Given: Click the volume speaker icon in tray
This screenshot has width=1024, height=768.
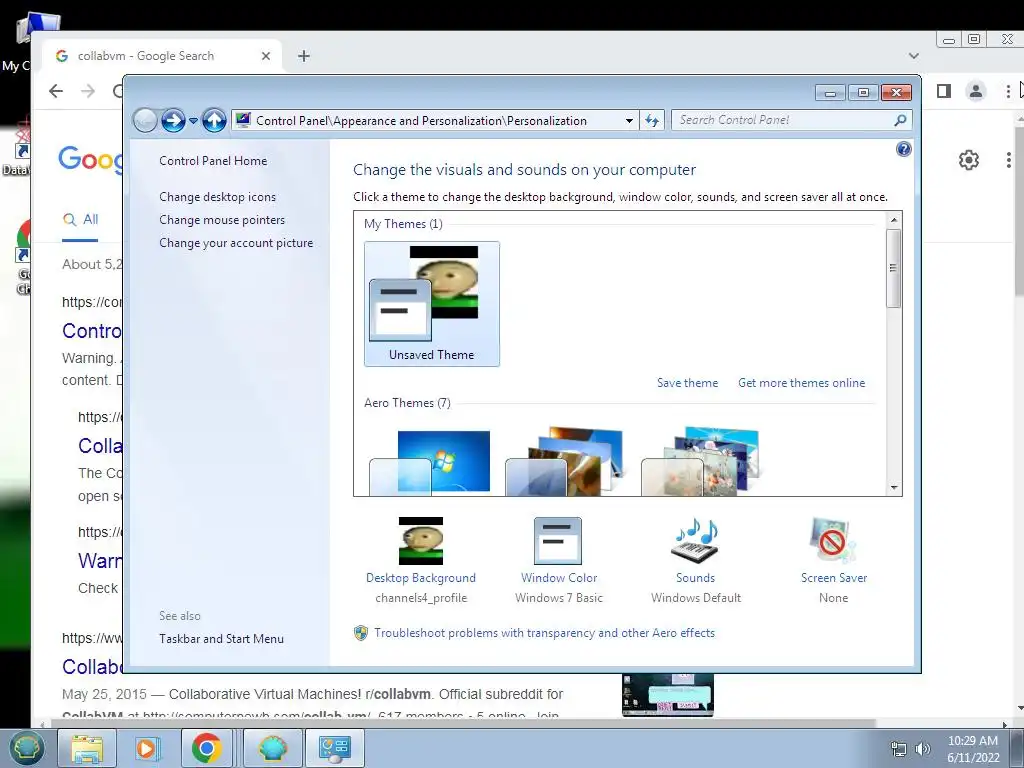Looking at the screenshot, I should (x=922, y=749).
